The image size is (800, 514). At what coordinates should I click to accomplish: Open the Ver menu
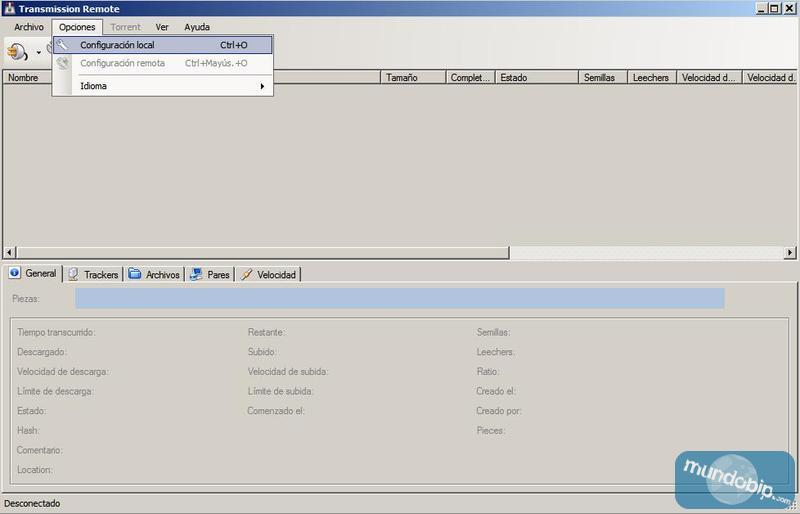[162, 27]
